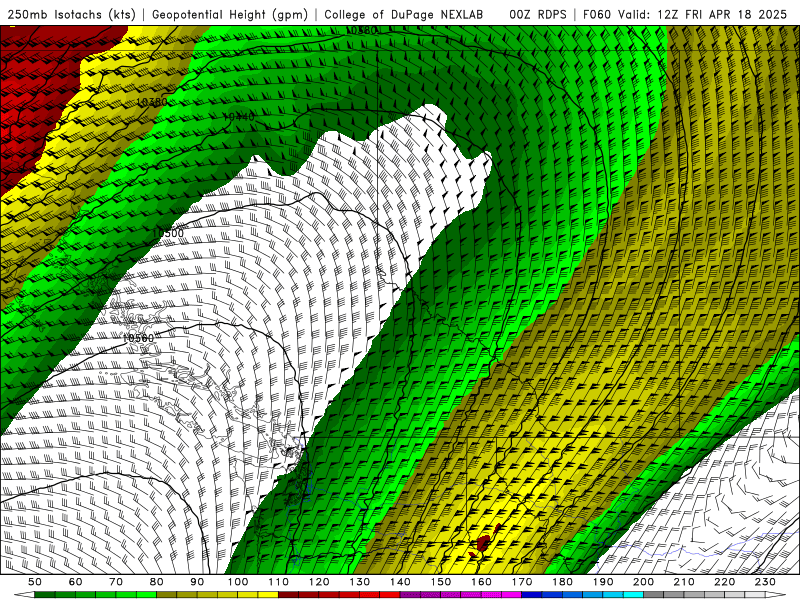Screen dimensions: 800x600
Task: Click the 200 kt legend value
Action: [644, 582]
